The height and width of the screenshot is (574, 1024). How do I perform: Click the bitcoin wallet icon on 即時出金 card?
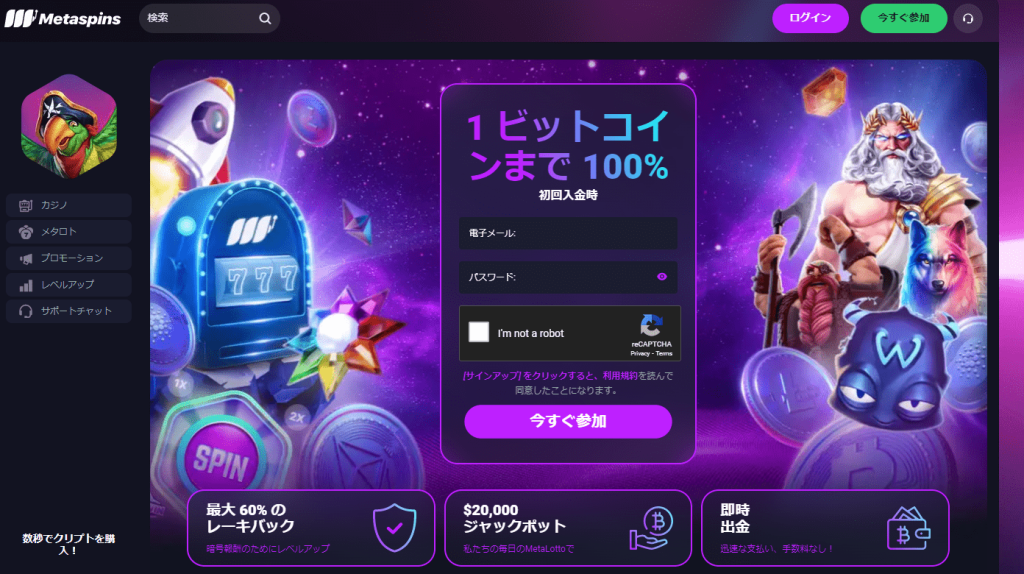pos(908,528)
